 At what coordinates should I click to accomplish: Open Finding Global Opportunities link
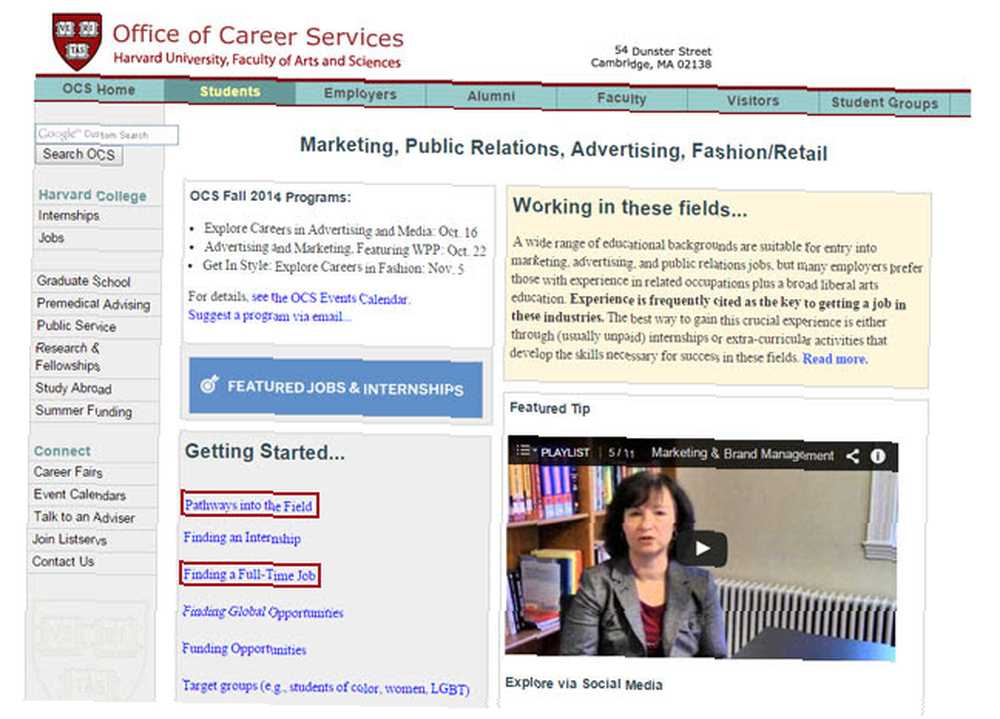(263, 612)
